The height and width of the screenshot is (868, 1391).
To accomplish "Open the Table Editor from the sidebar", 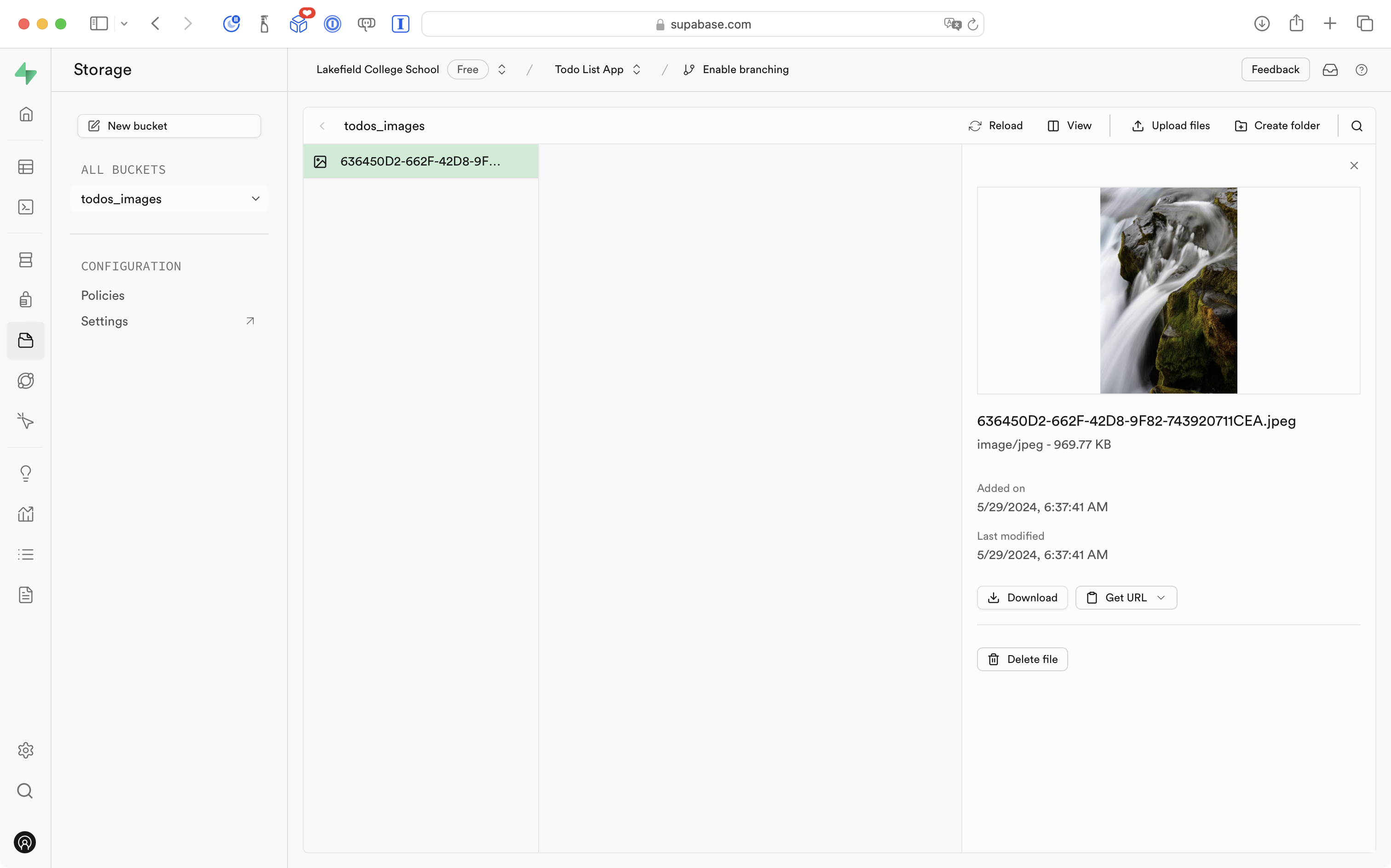I will tap(26, 166).
